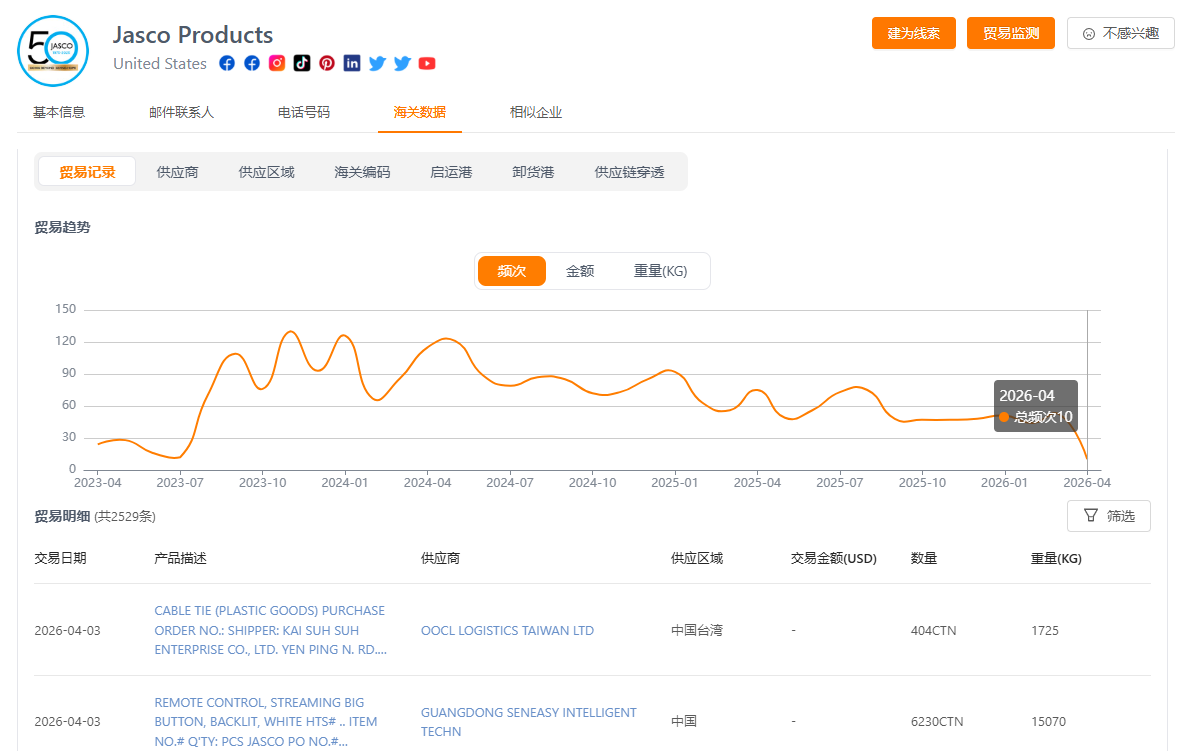Open the 海关编码 sub-tab
This screenshot has width=1182, height=751.
tap(363, 172)
